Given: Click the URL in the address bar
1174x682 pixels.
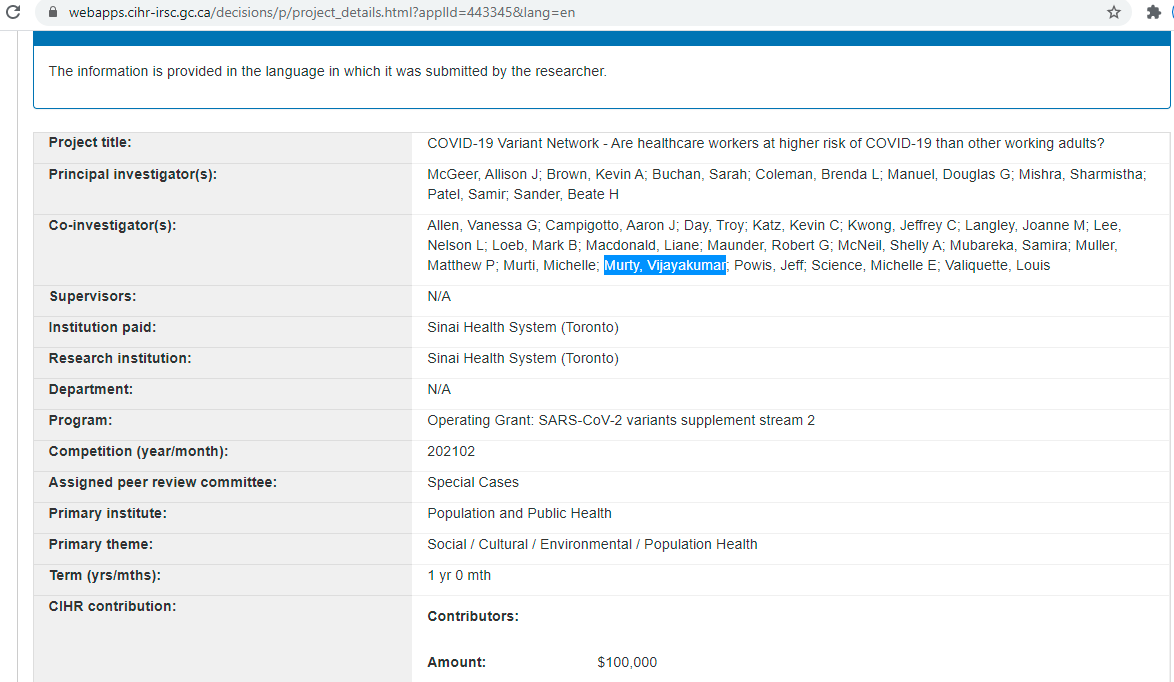Looking at the screenshot, I should [321, 12].
